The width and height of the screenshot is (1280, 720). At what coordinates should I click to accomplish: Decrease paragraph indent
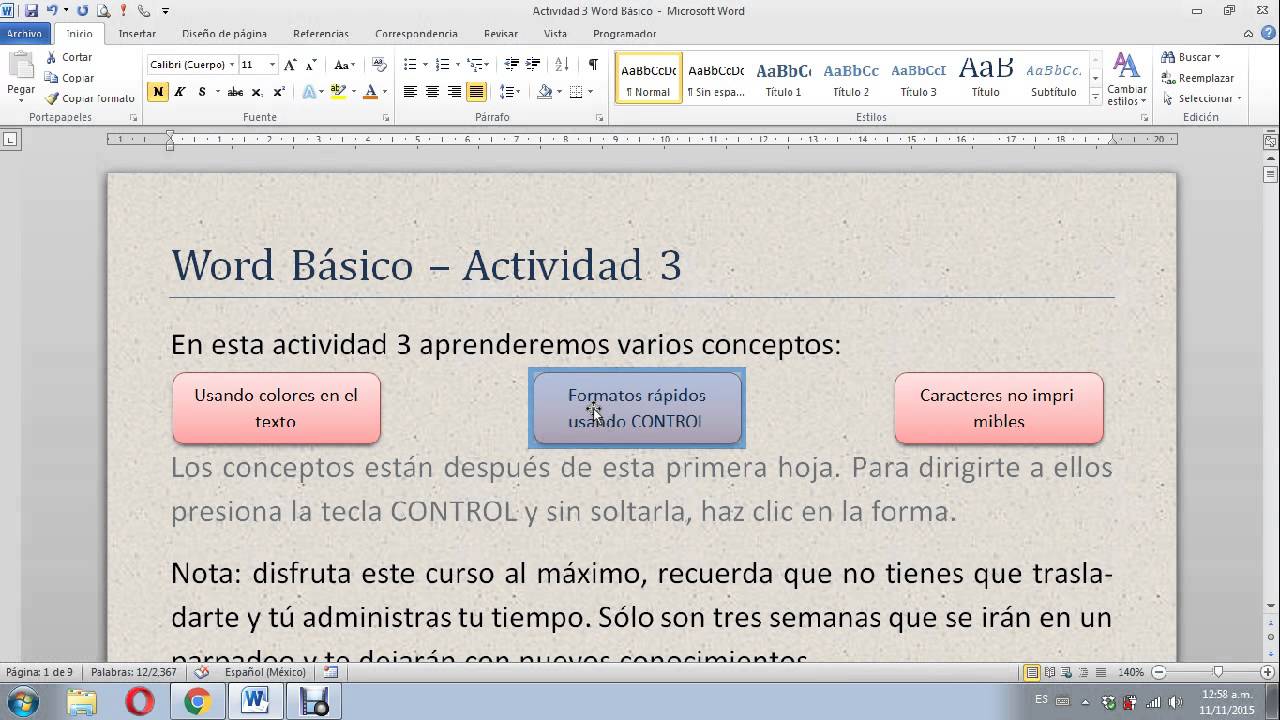pos(512,65)
